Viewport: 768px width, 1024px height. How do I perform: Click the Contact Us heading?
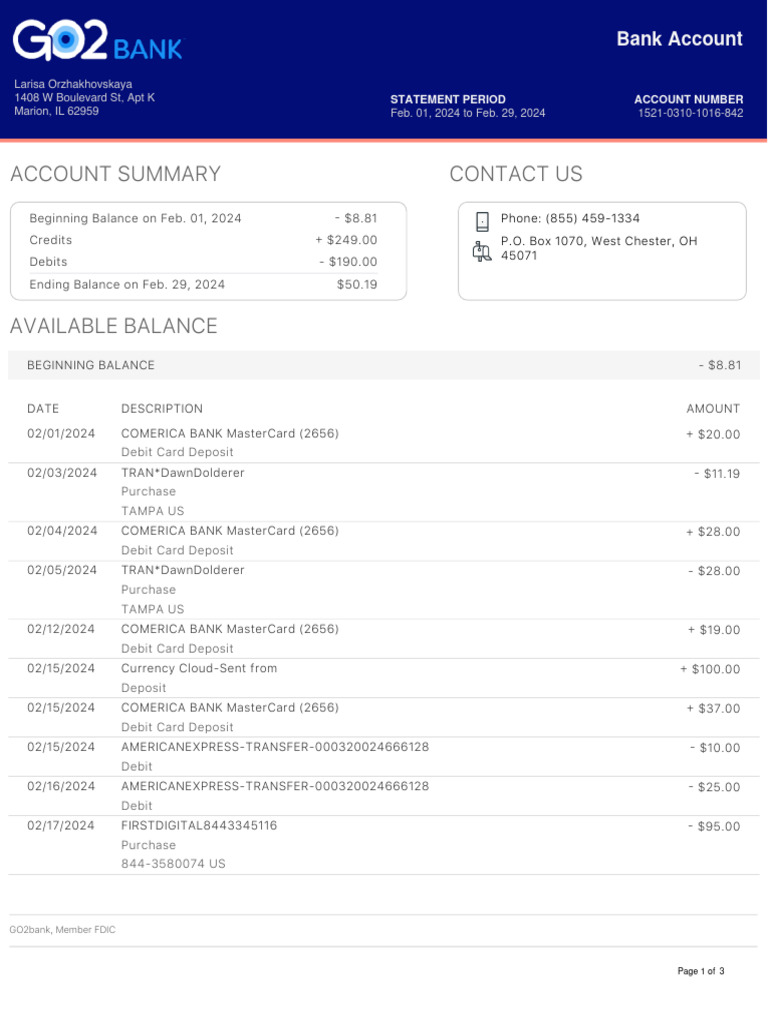click(x=516, y=174)
